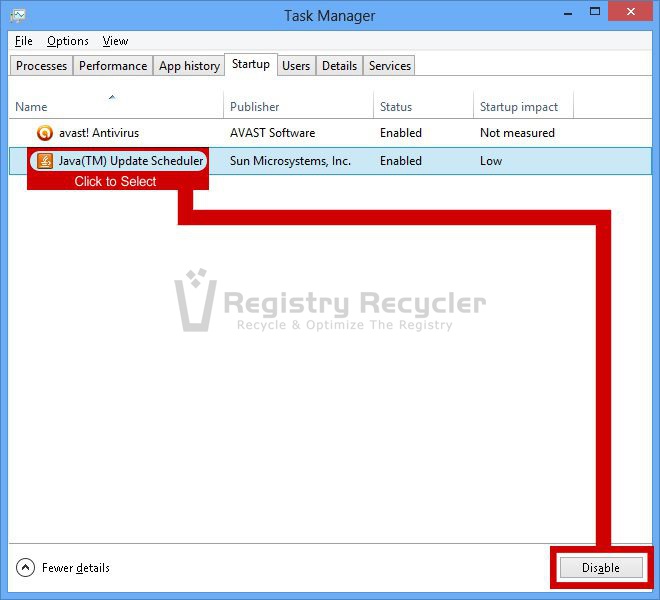This screenshot has height=600, width=660.
Task: Close the Task Manager window
Action: [631, 11]
